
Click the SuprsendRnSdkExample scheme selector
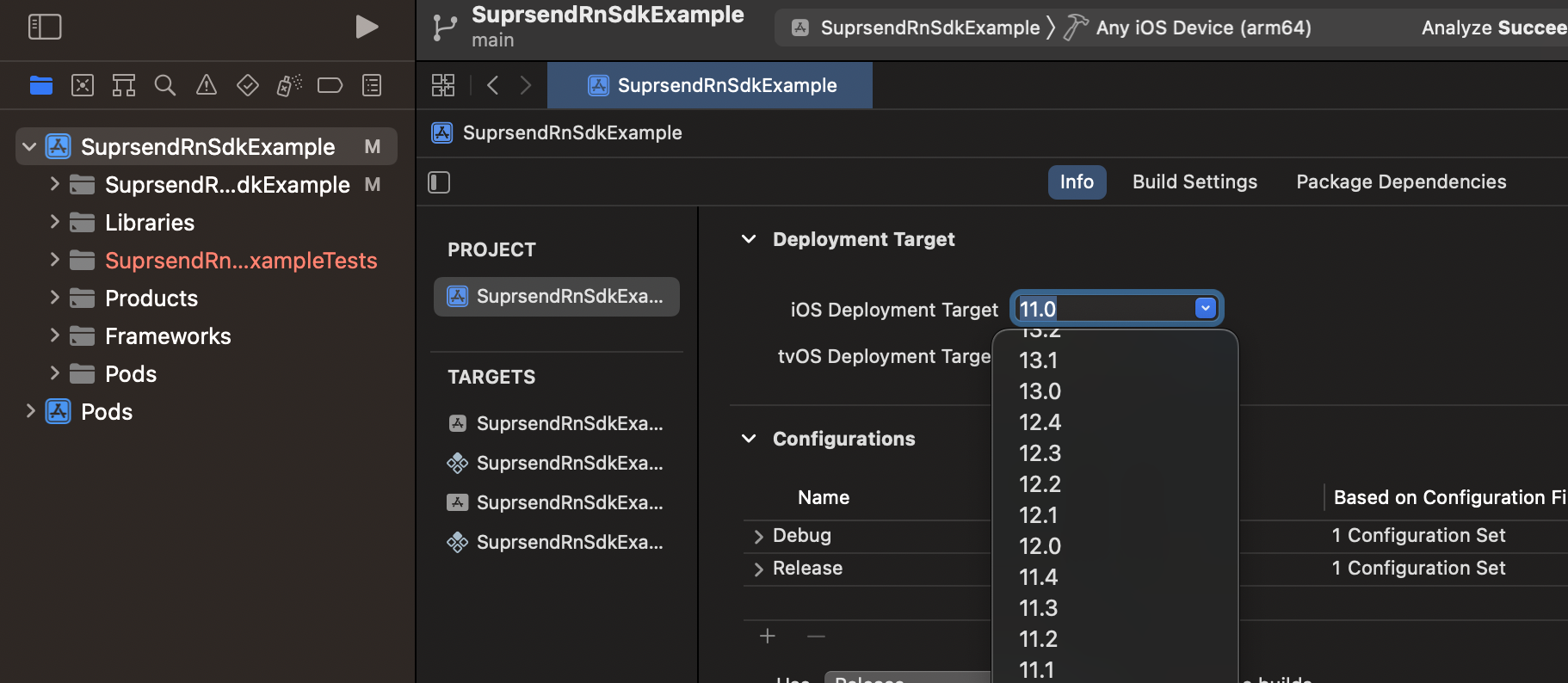(x=916, y=28)
